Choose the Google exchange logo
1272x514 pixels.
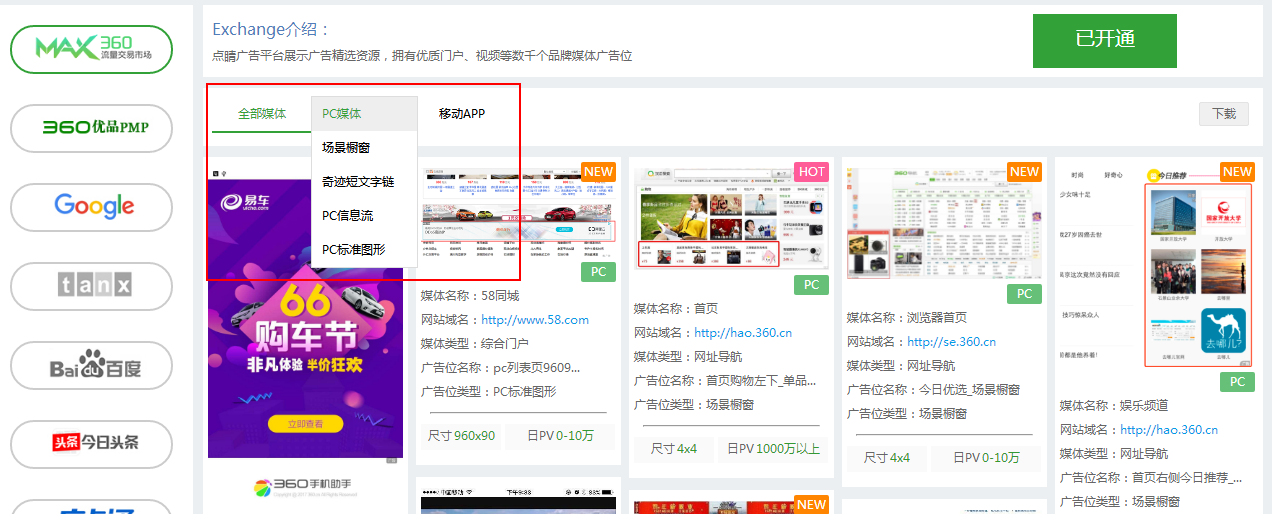pyautogui.click(x=92, y=207)
